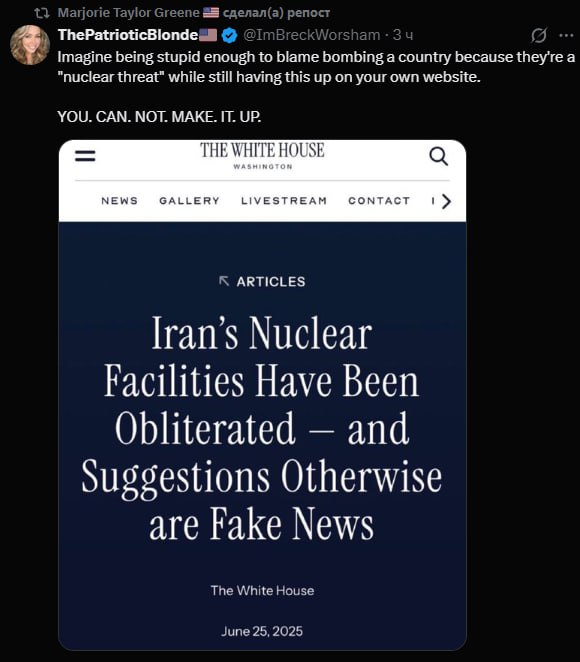
Task: Select the NEWS tab
Action: 119,201
